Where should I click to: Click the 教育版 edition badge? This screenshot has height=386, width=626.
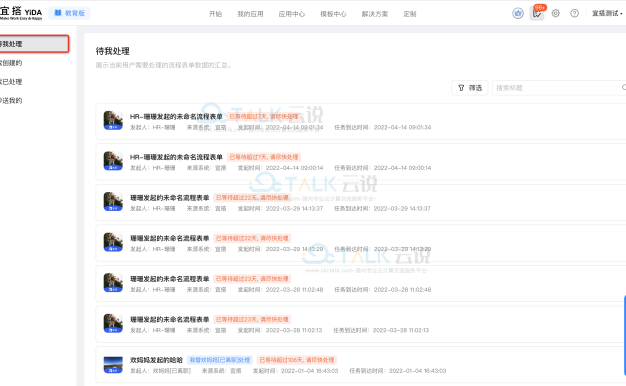[69, 13]
